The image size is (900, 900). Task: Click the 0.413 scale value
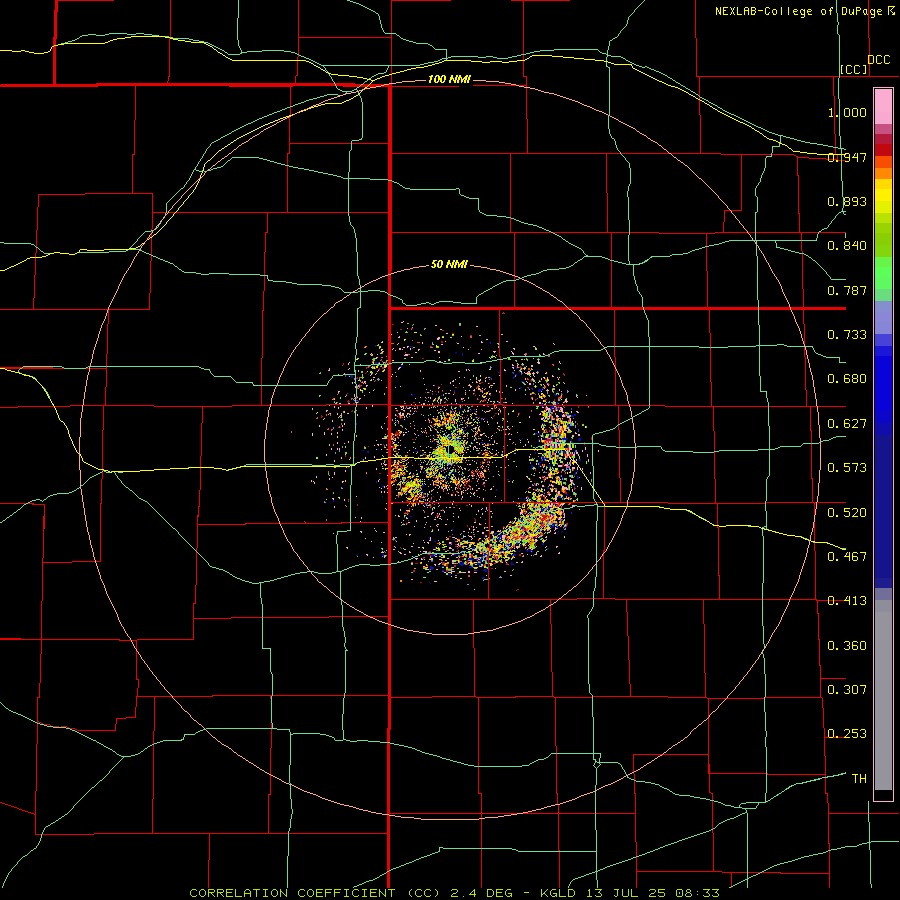(847, 601)
